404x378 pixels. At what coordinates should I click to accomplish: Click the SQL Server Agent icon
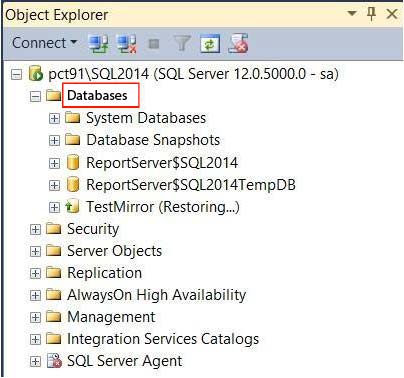(x=54, y=361)
